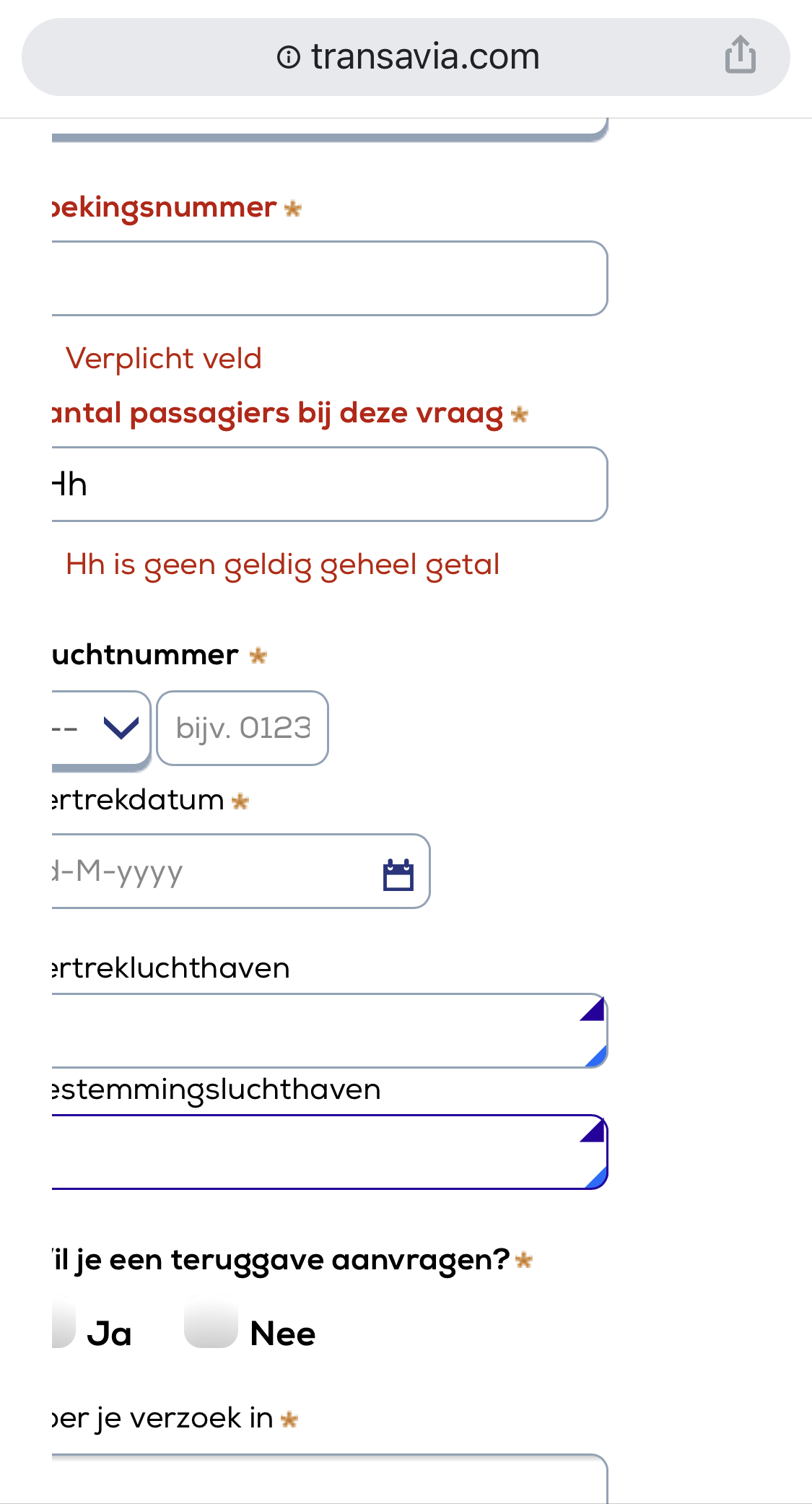The height and width of the screenshot is (1504, 812).
Task: Click dark triangle in Vertrekluchthaven field corner
Action: (x=594, y=1009)
